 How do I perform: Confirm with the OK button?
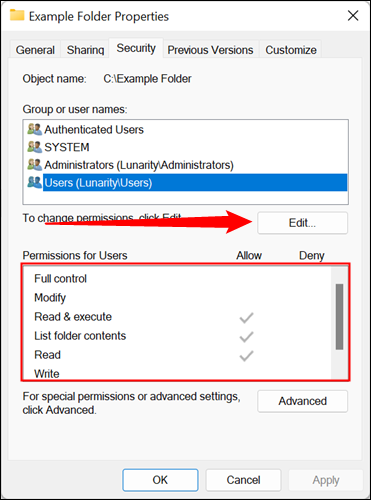point(160,480)
